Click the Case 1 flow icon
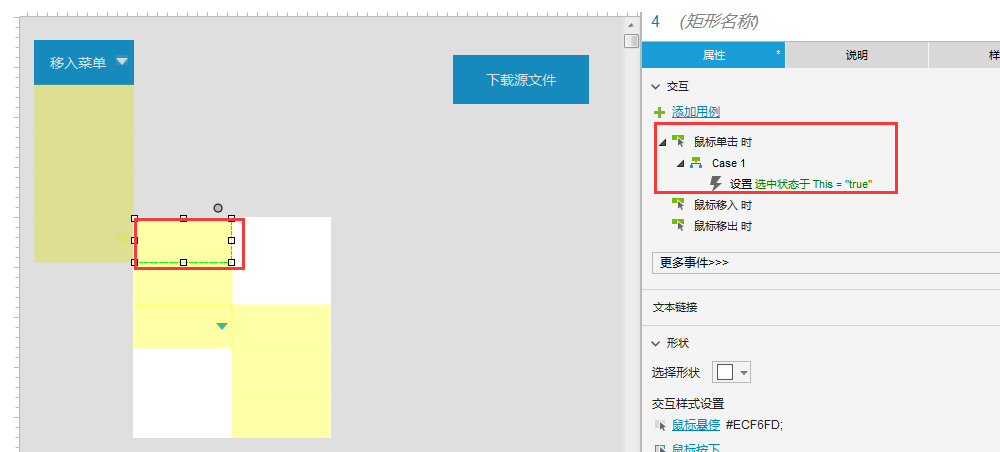1000x452 pixels. coord(696,163)
